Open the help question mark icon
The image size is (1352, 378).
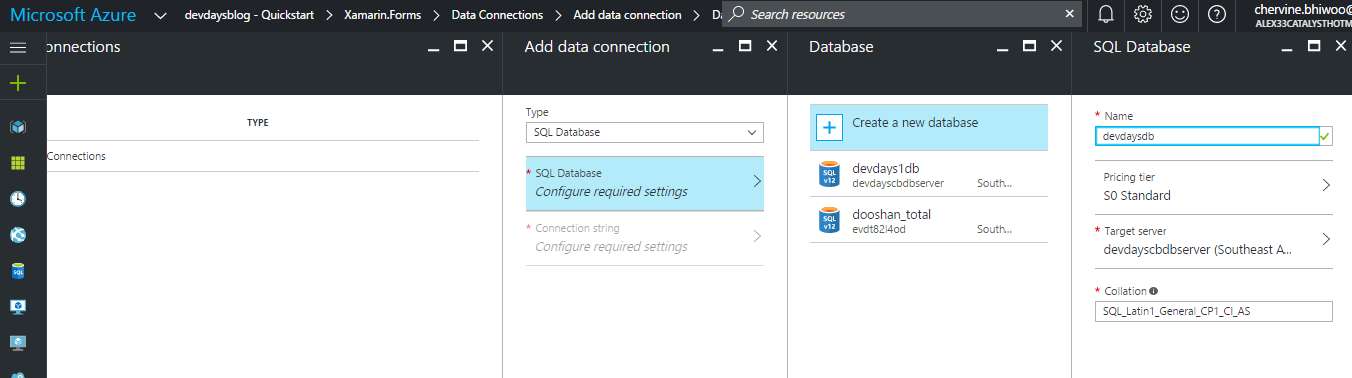tap(1216, 14)
